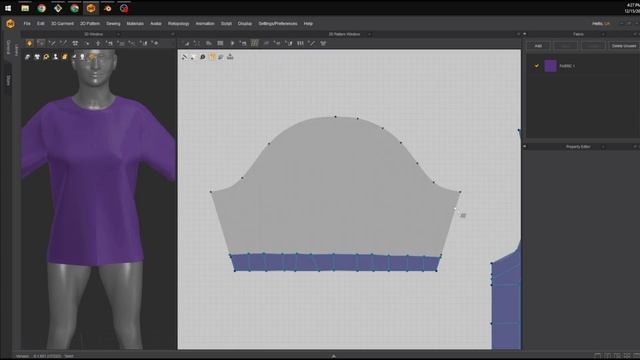Click the highlighted yellow display icon in 2D window
Screen dimensions: 640x360
click(212, 57)
